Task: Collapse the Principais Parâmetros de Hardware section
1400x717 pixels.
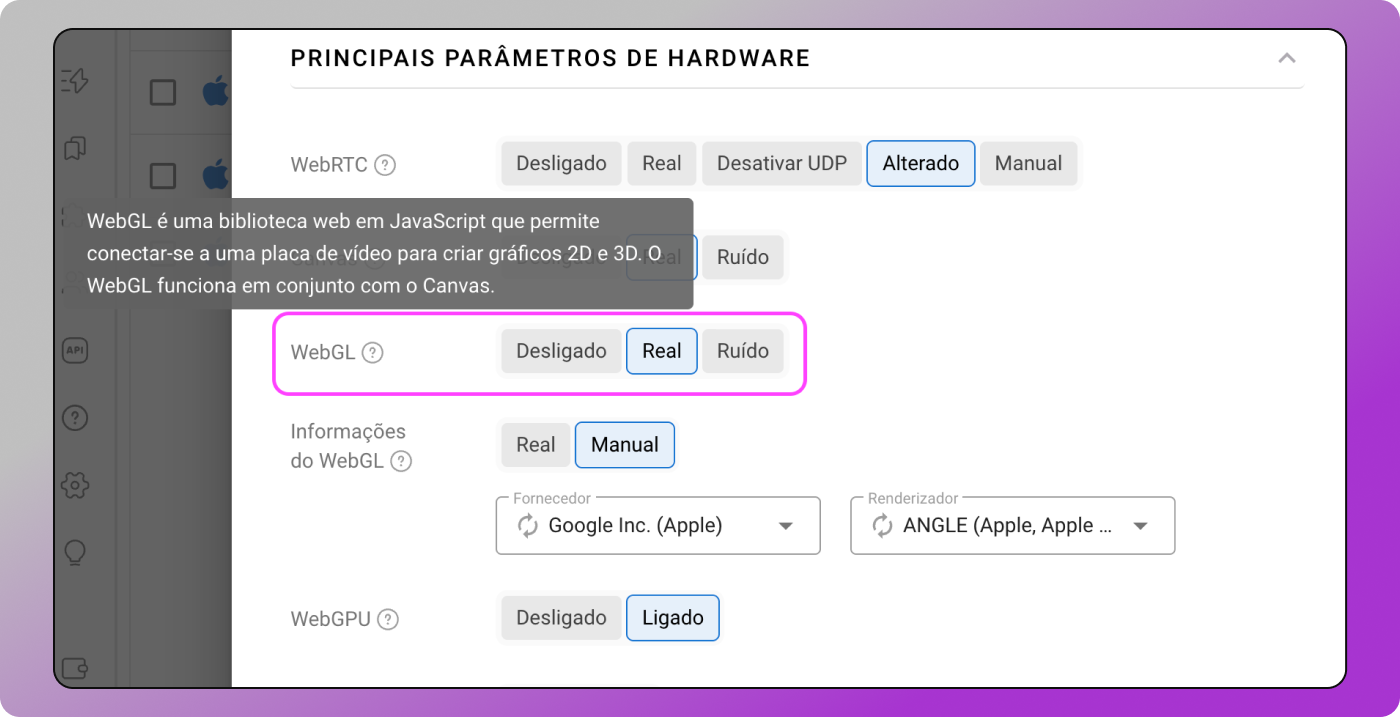Action: [1286, 58]
